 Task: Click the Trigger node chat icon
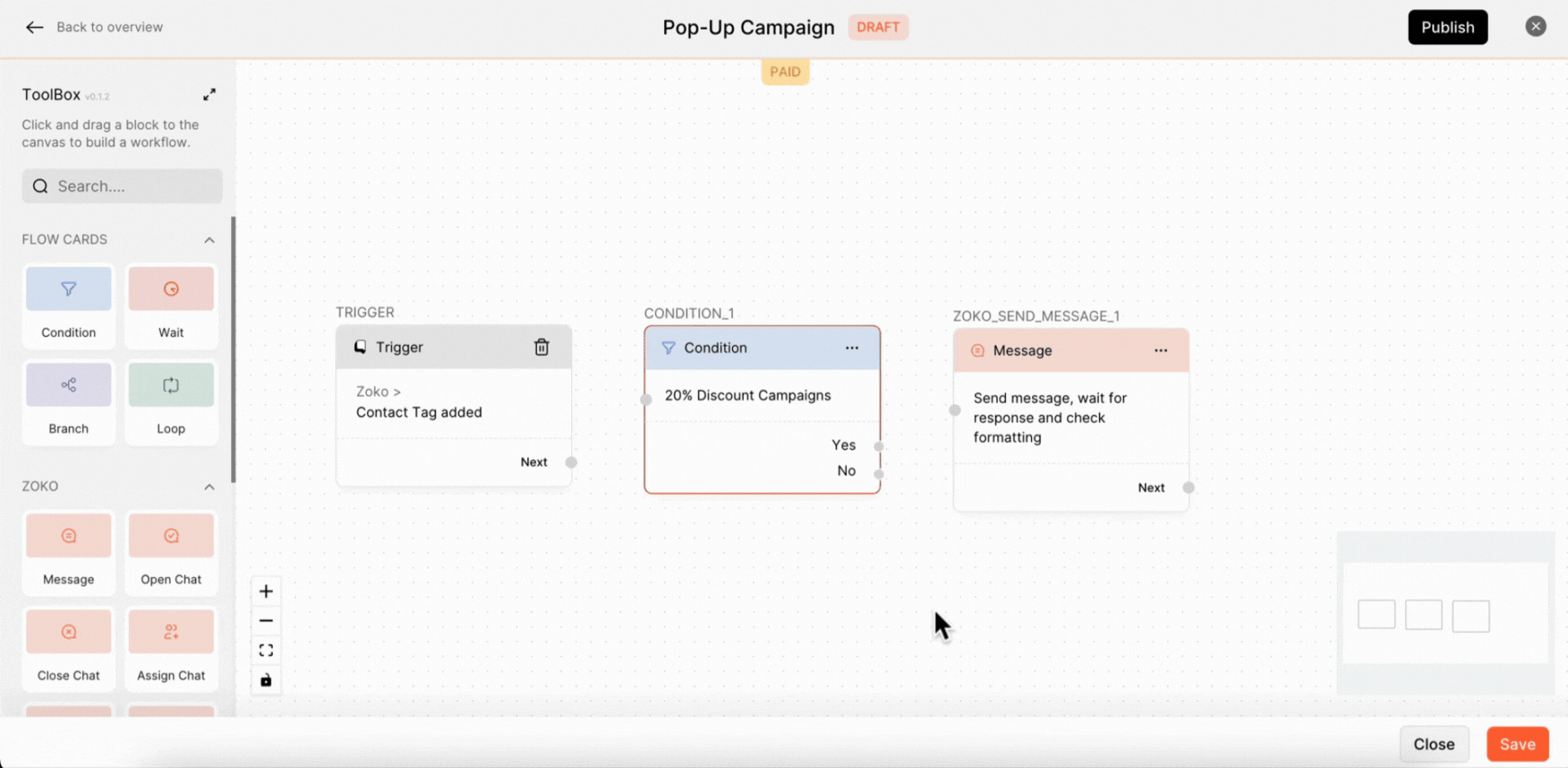(360, 347)
